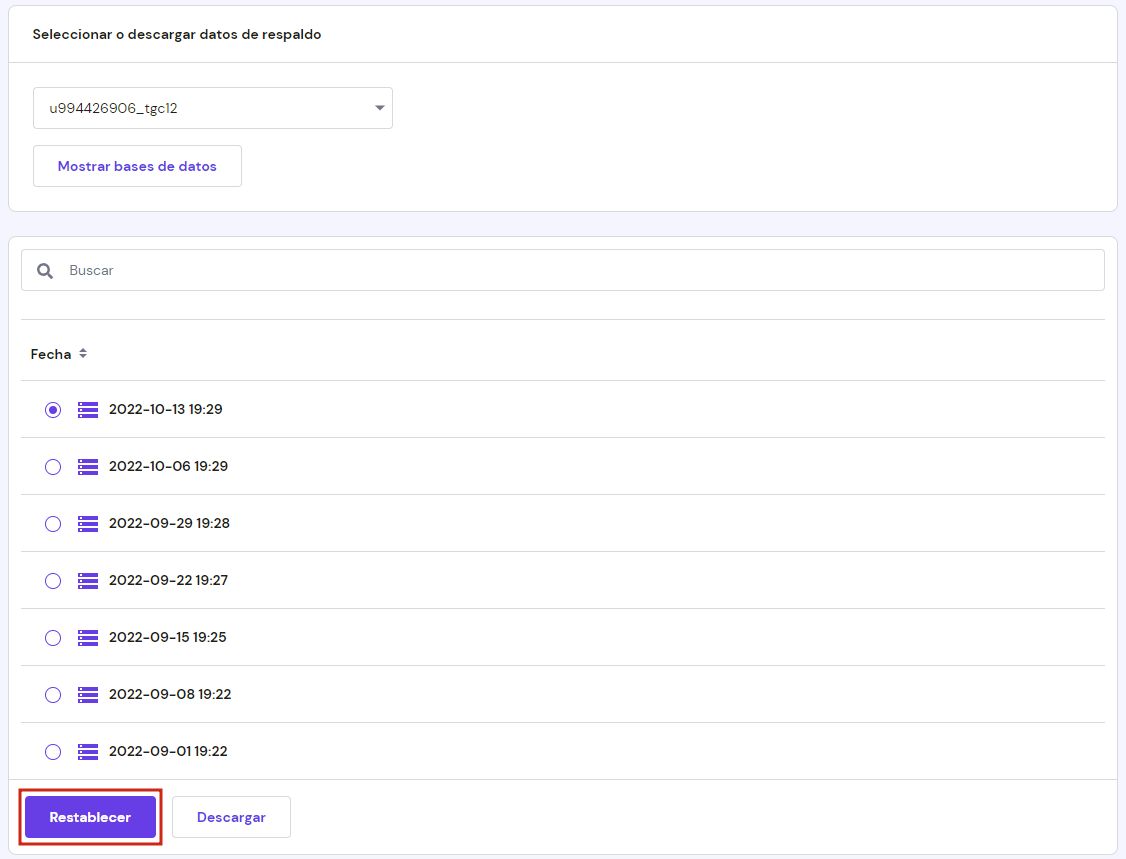Select the backup from 2022-09-15
The image size is (1126, 859).
[x=53, y=637]
